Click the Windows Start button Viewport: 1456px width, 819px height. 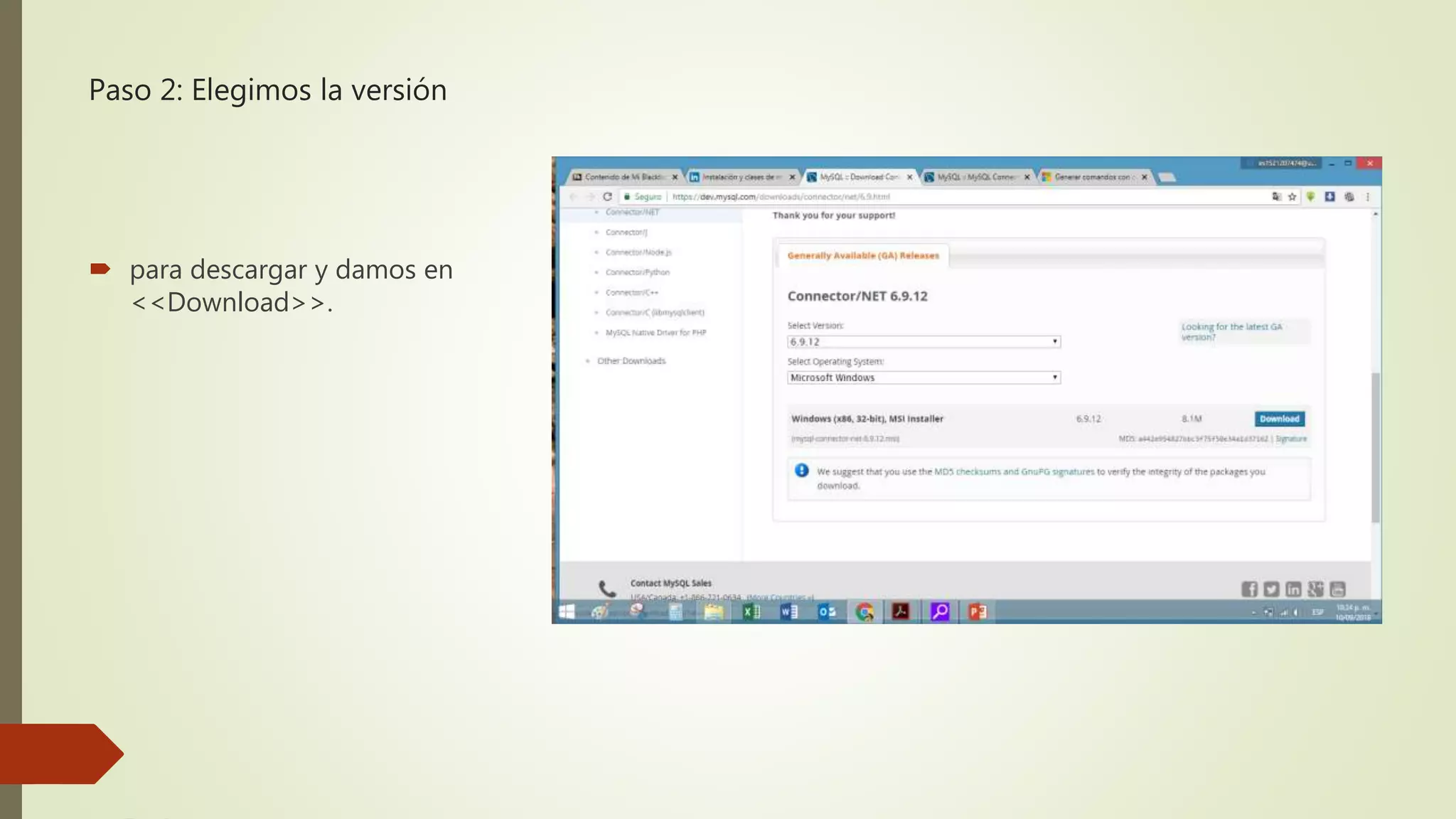[567, 611]
